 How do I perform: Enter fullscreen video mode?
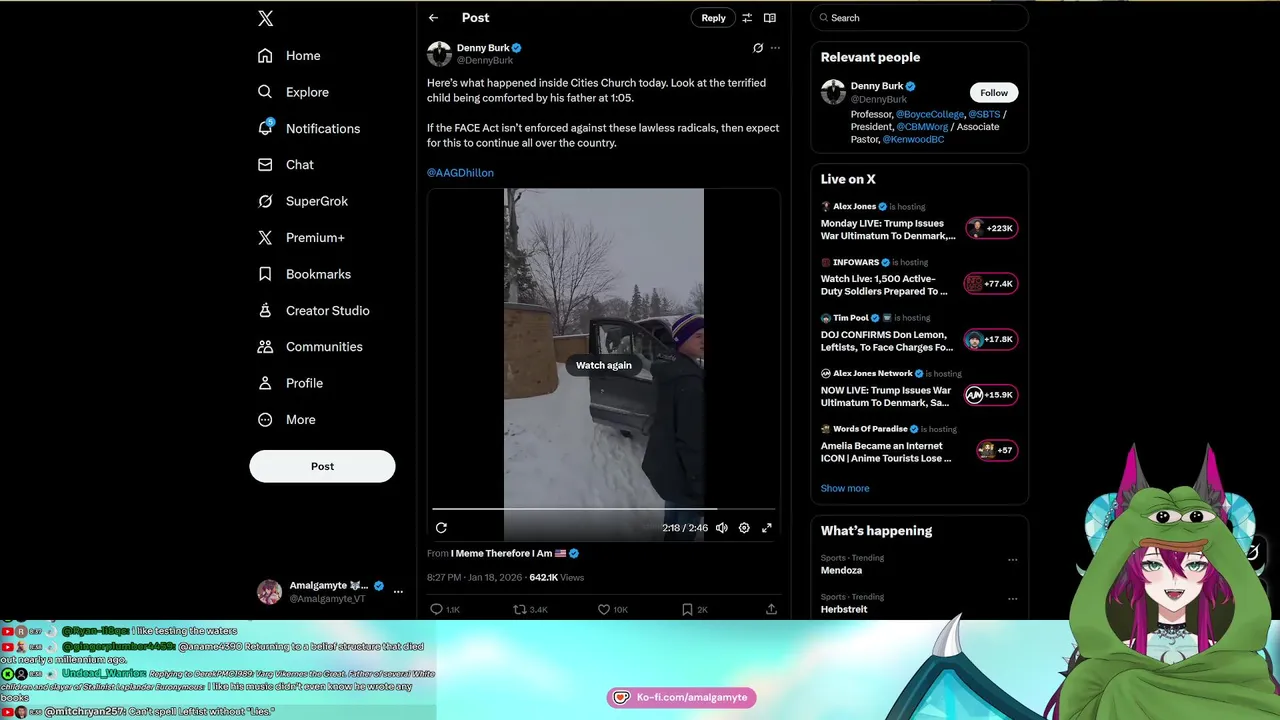pos(767,528)
